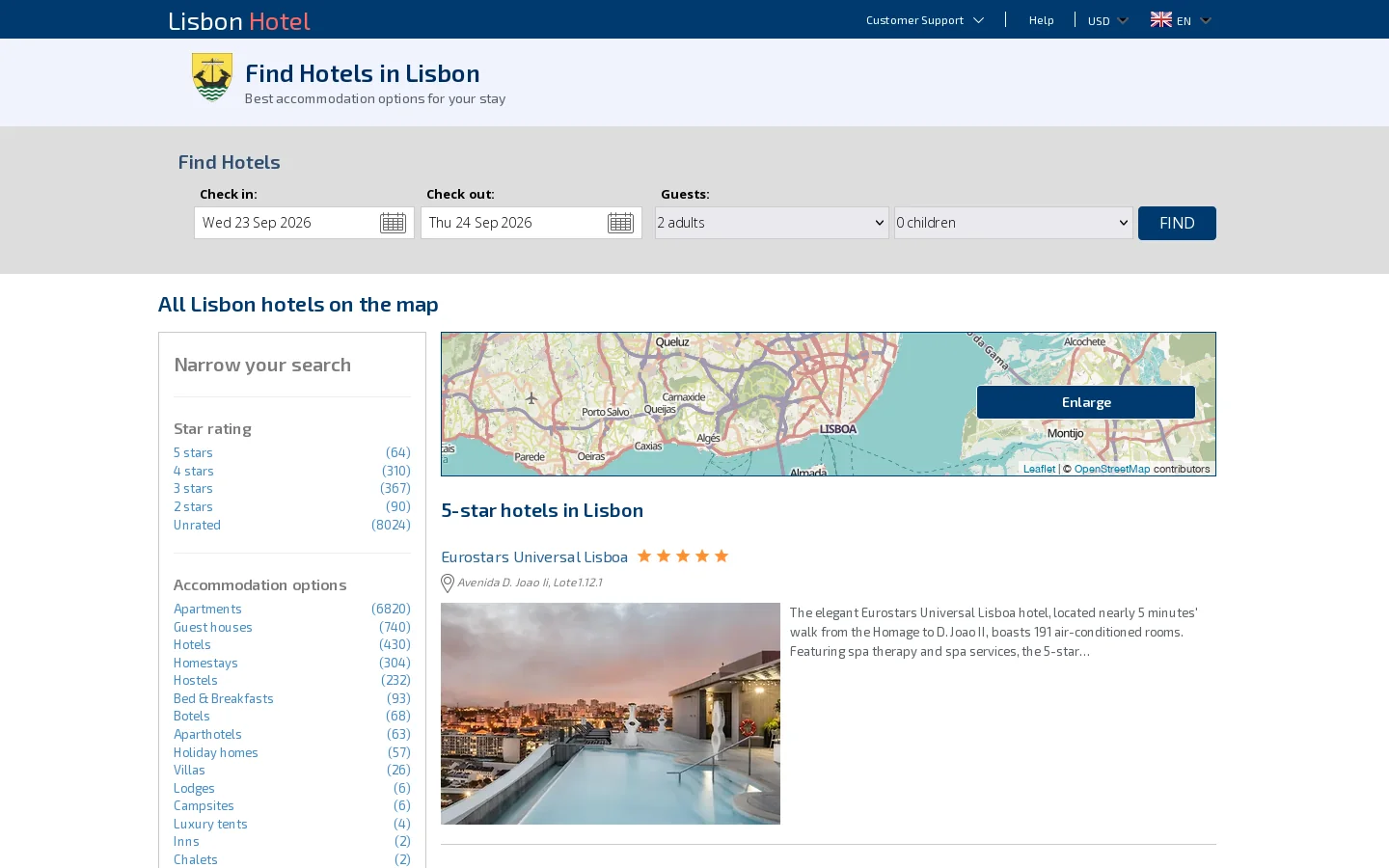1389x868 pixels.
Task: Click the check-out date field
Action: [531, 223]
